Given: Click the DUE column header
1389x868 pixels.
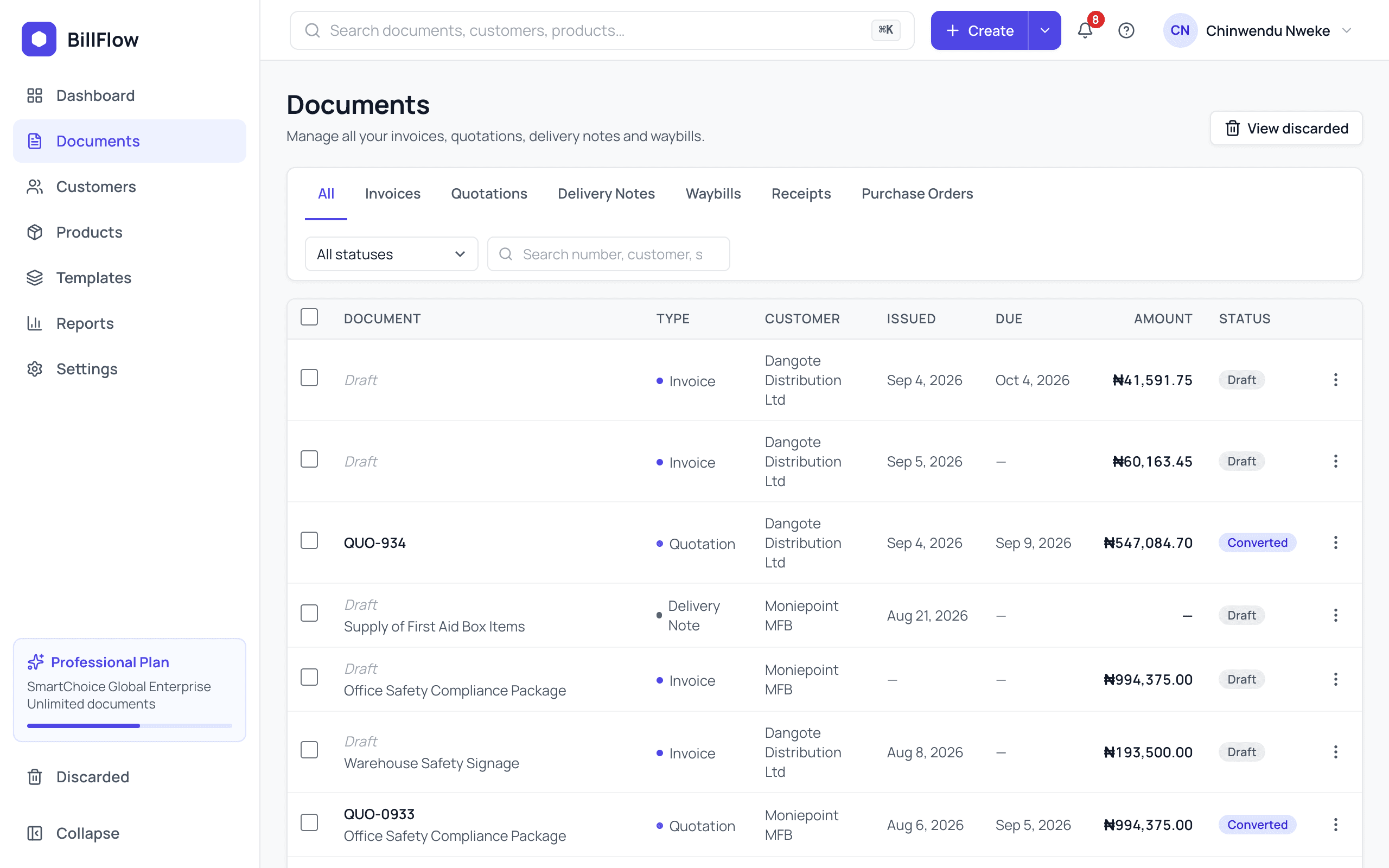Looking at the screenshot, I should coord(1009,318).
